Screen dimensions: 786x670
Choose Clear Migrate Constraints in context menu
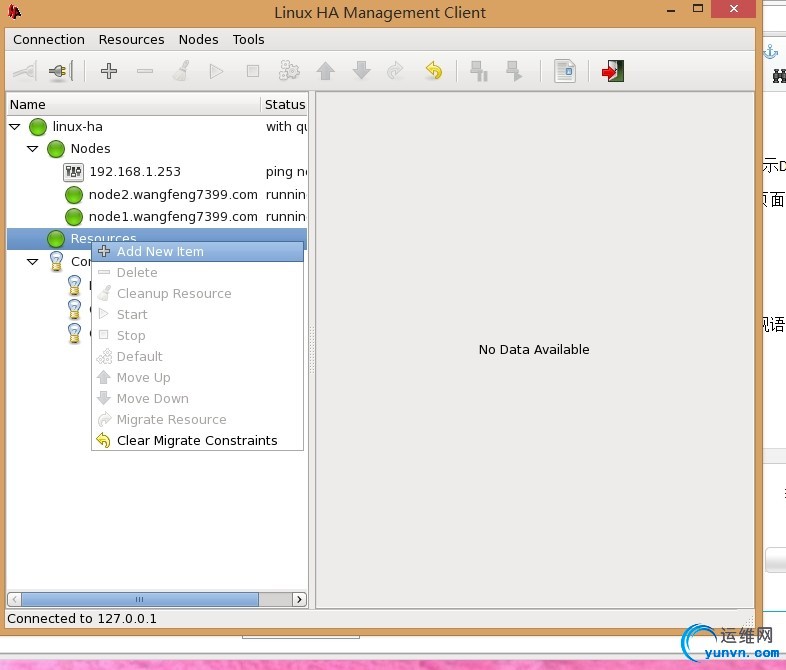tap(198, 440)
